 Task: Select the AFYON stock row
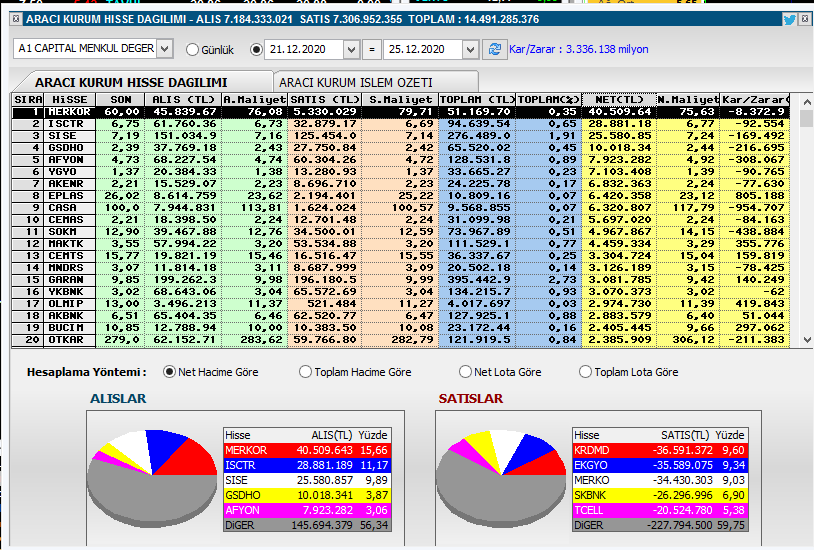click(401, 159)
